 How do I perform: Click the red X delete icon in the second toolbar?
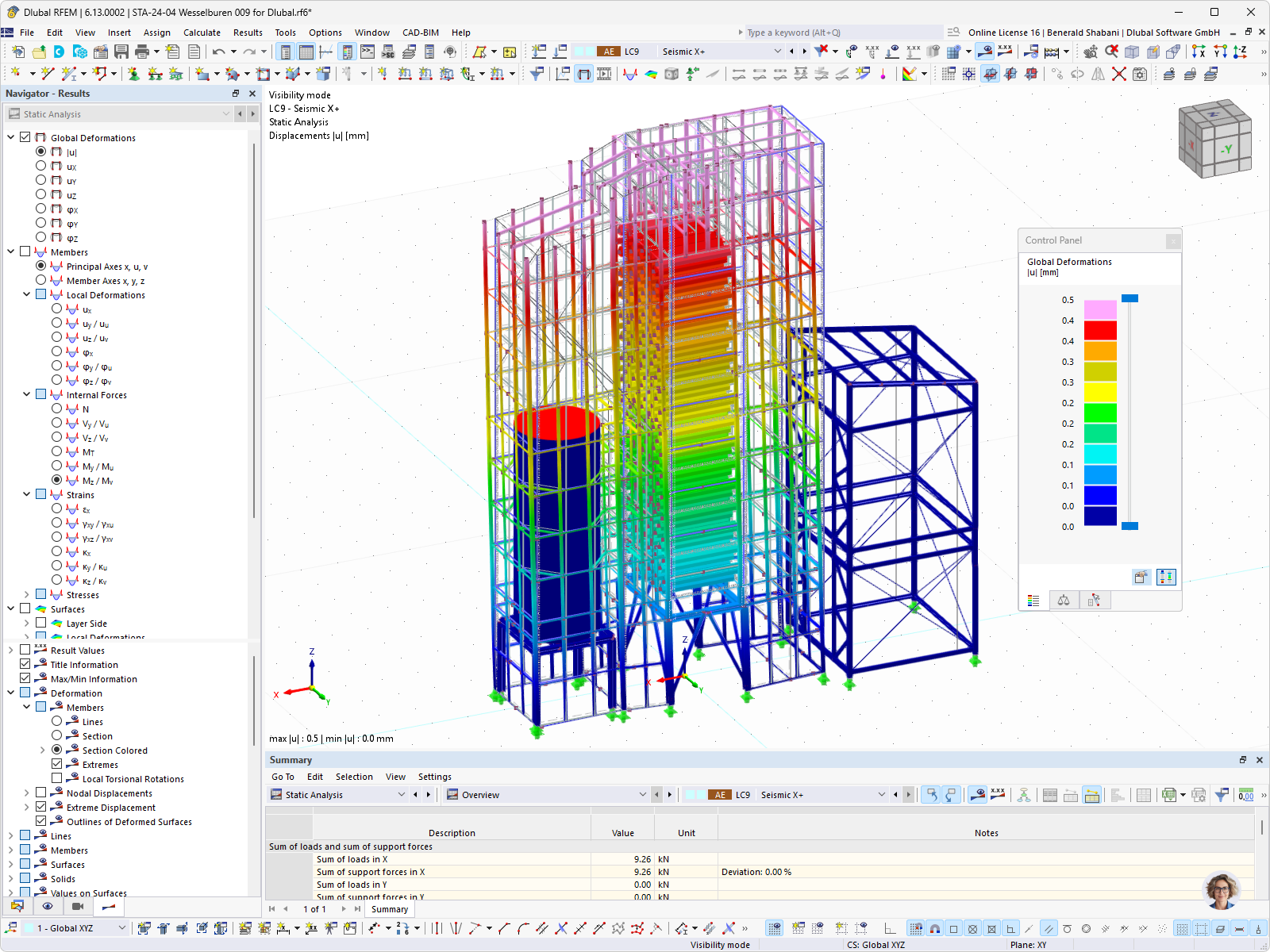coord(1119,74)
